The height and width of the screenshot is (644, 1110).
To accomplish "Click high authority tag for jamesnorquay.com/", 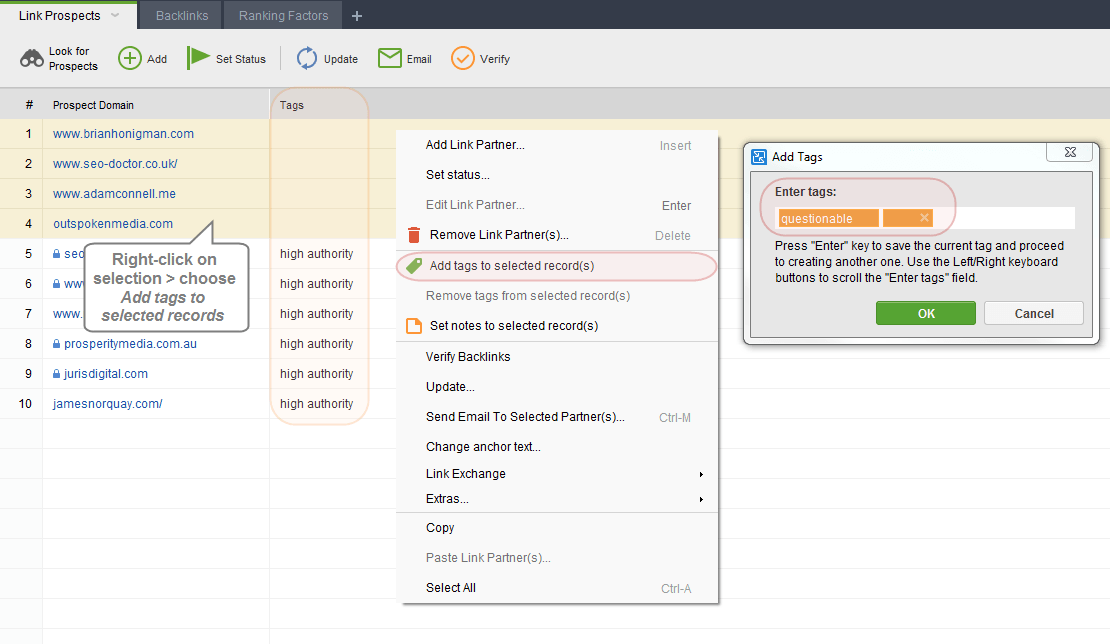I will coord(316,403).
